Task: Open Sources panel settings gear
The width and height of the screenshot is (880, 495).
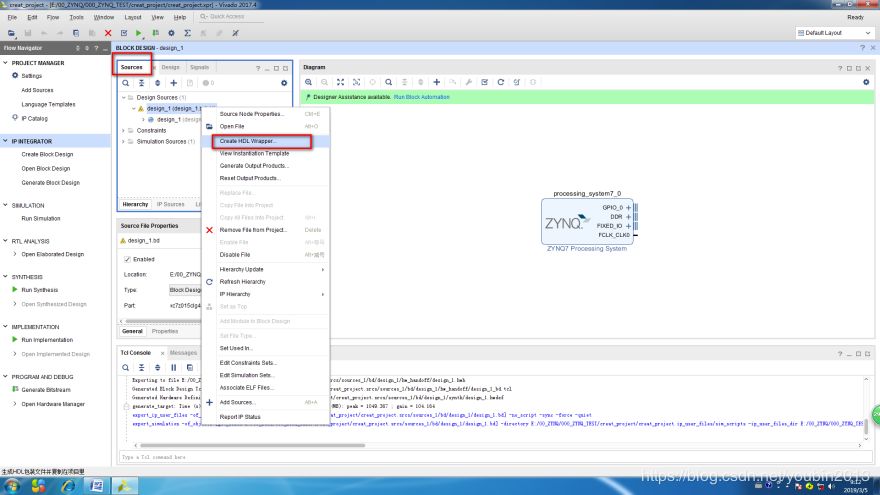Action: click(284, 83)
